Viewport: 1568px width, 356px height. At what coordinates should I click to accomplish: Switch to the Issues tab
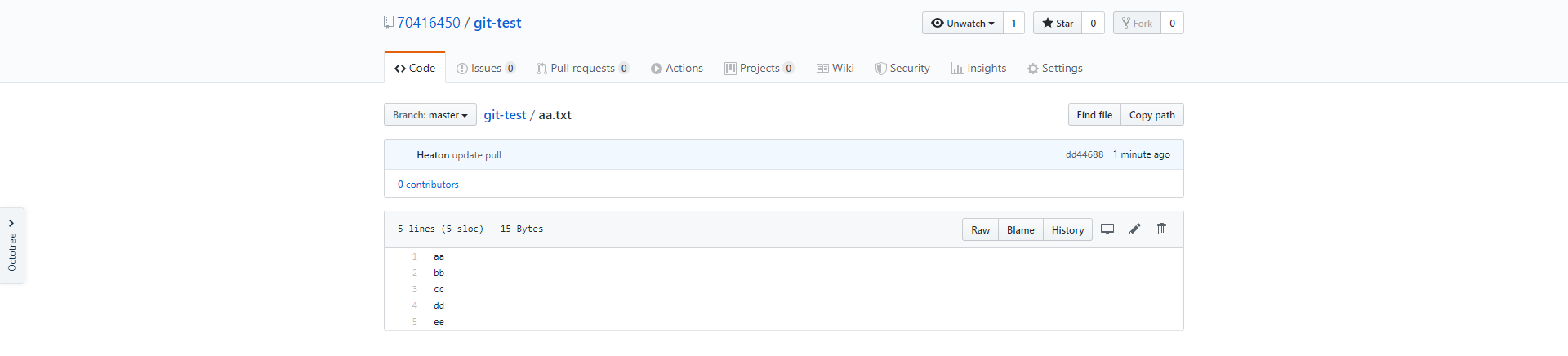tap(486, 68)
